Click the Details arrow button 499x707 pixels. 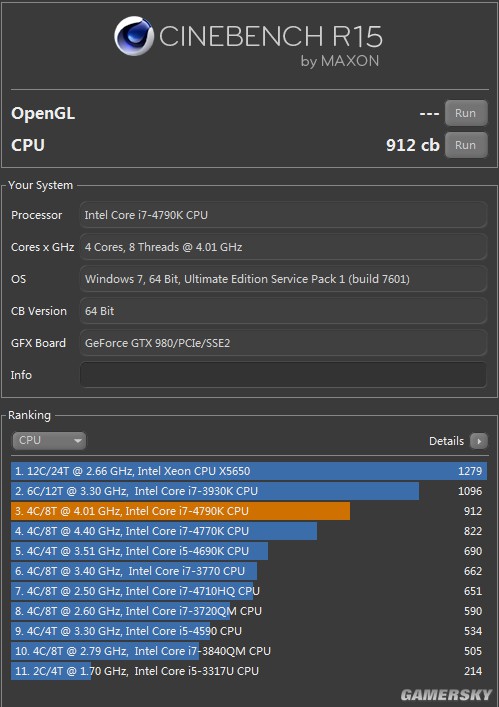[479, 441]
